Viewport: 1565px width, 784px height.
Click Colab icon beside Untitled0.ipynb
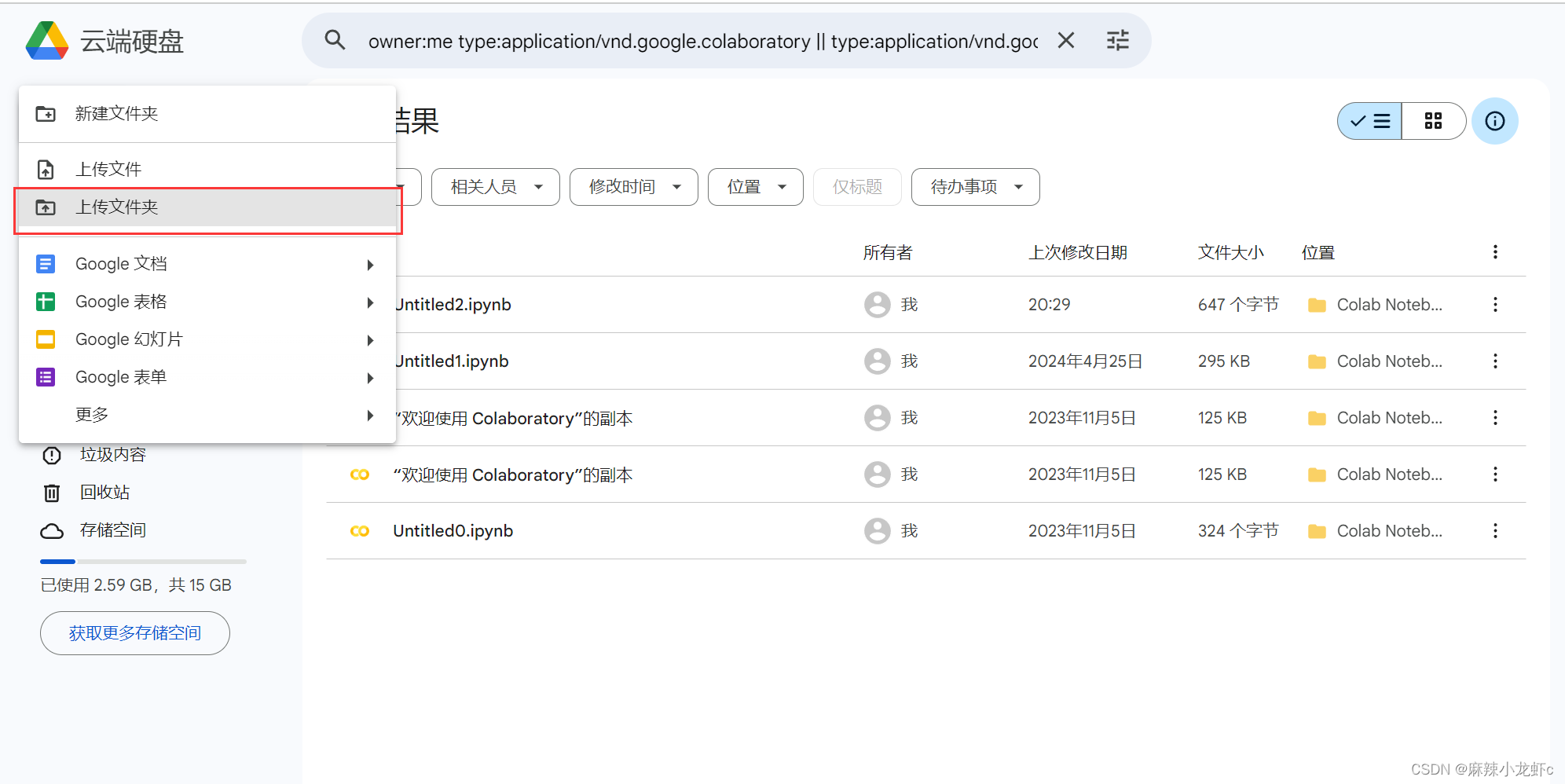click(360, 531)
